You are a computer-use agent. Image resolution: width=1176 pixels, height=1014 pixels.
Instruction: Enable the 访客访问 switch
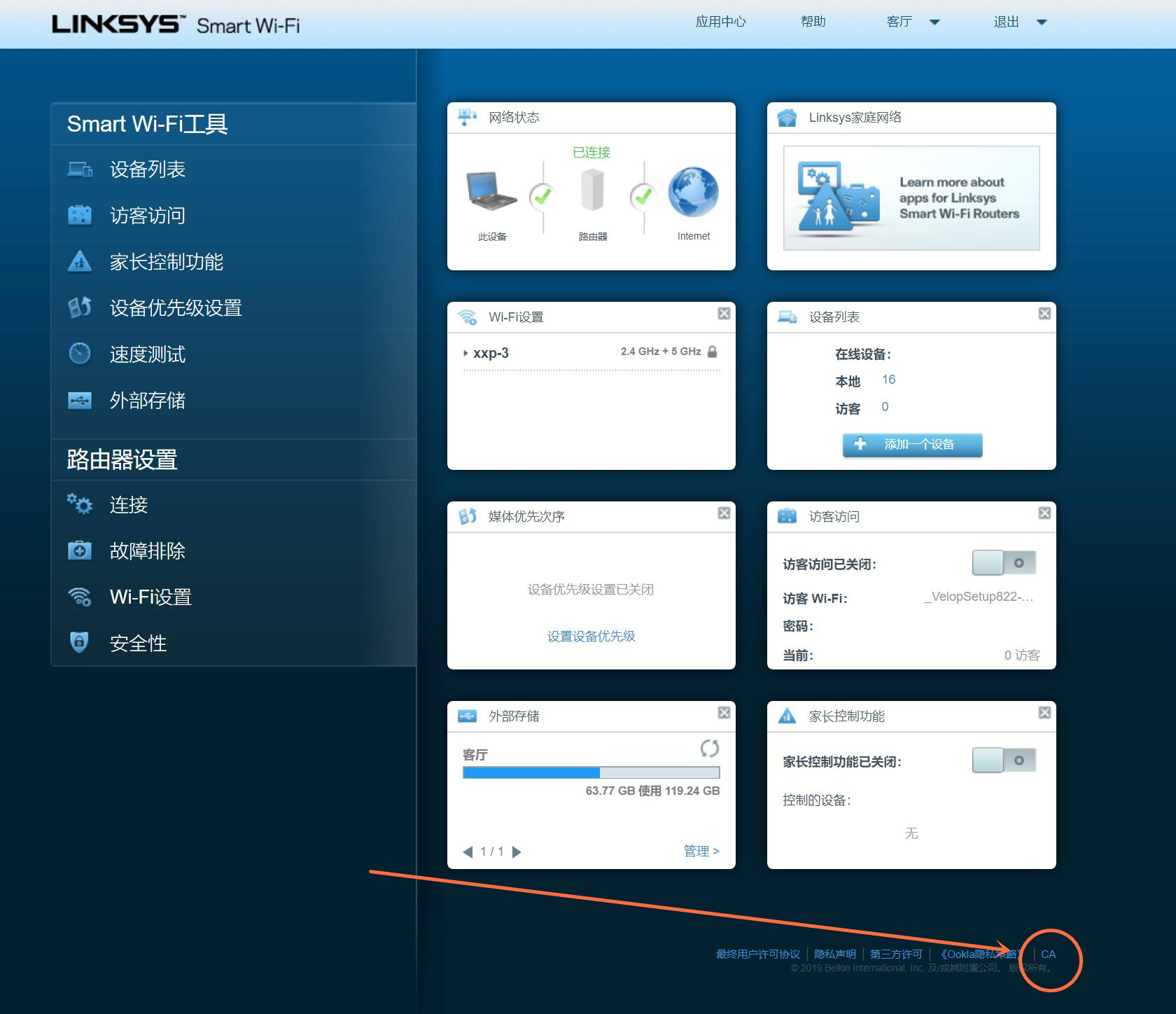[x=1004, y=562]
